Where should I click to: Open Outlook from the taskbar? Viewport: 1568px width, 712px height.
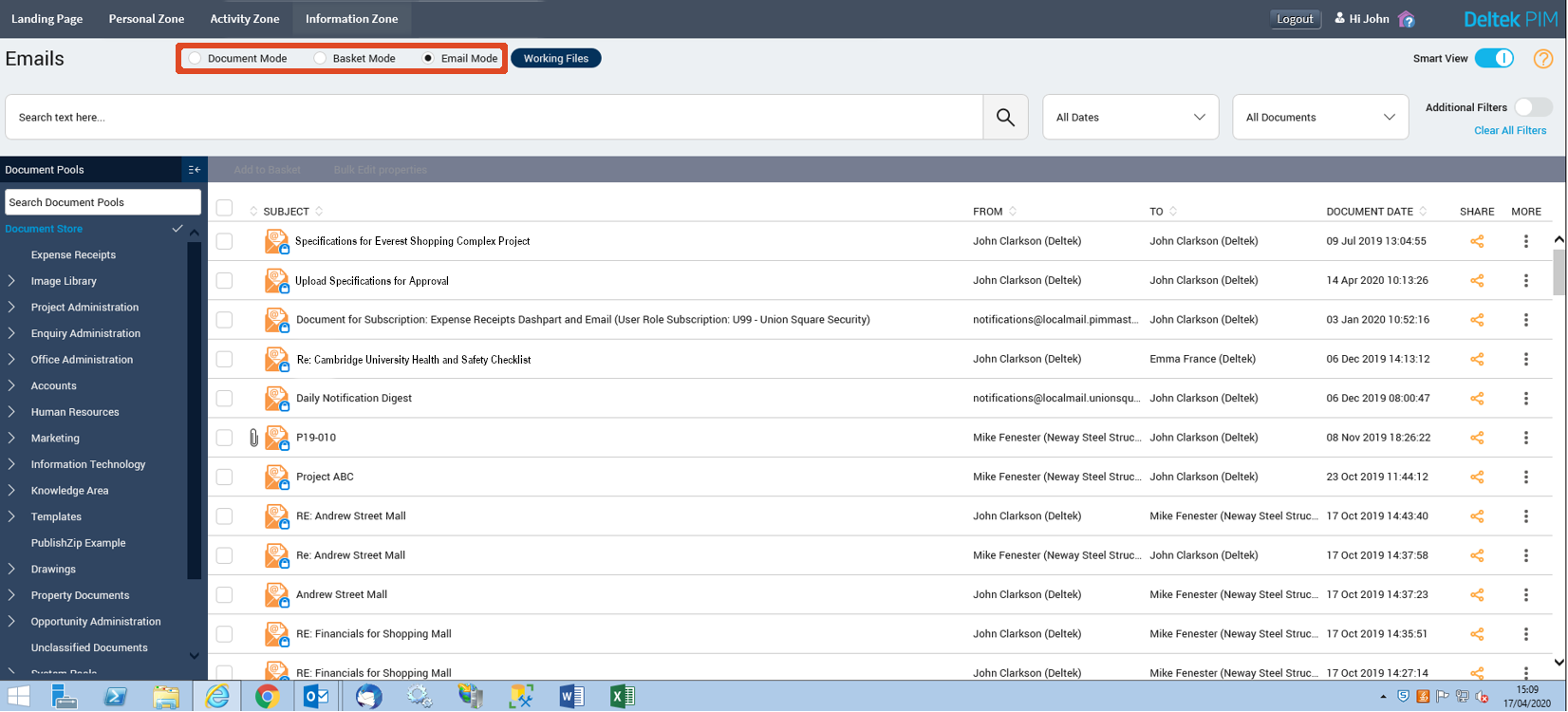point(317,697)
